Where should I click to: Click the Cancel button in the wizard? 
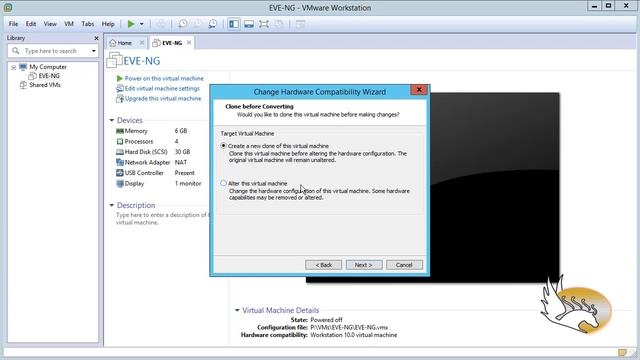[404, 265]
